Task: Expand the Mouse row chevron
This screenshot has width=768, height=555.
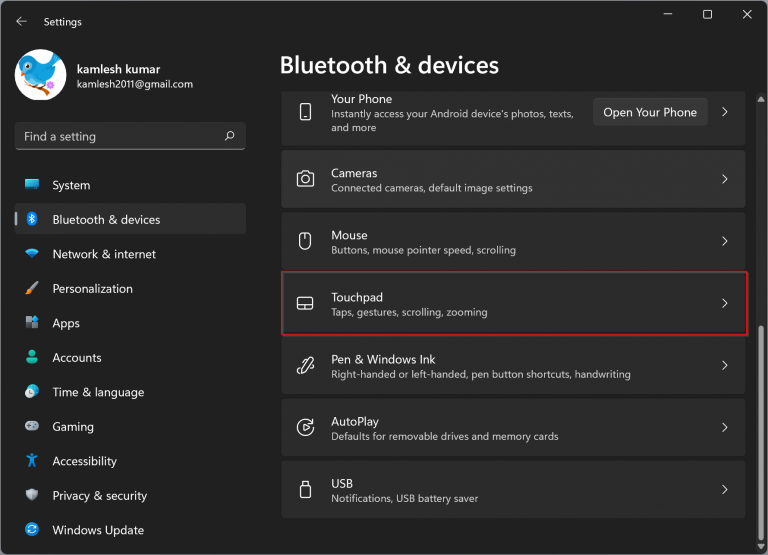Action: [725, 241]
